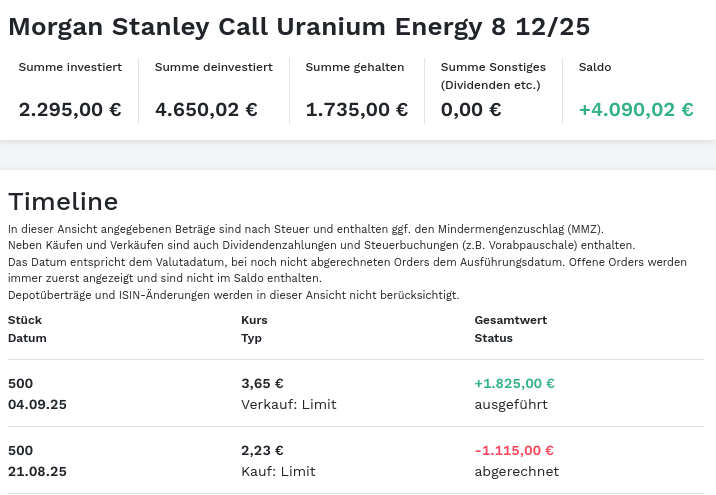
Task: Click the Saldo label
Action: (x=595, y=67)
